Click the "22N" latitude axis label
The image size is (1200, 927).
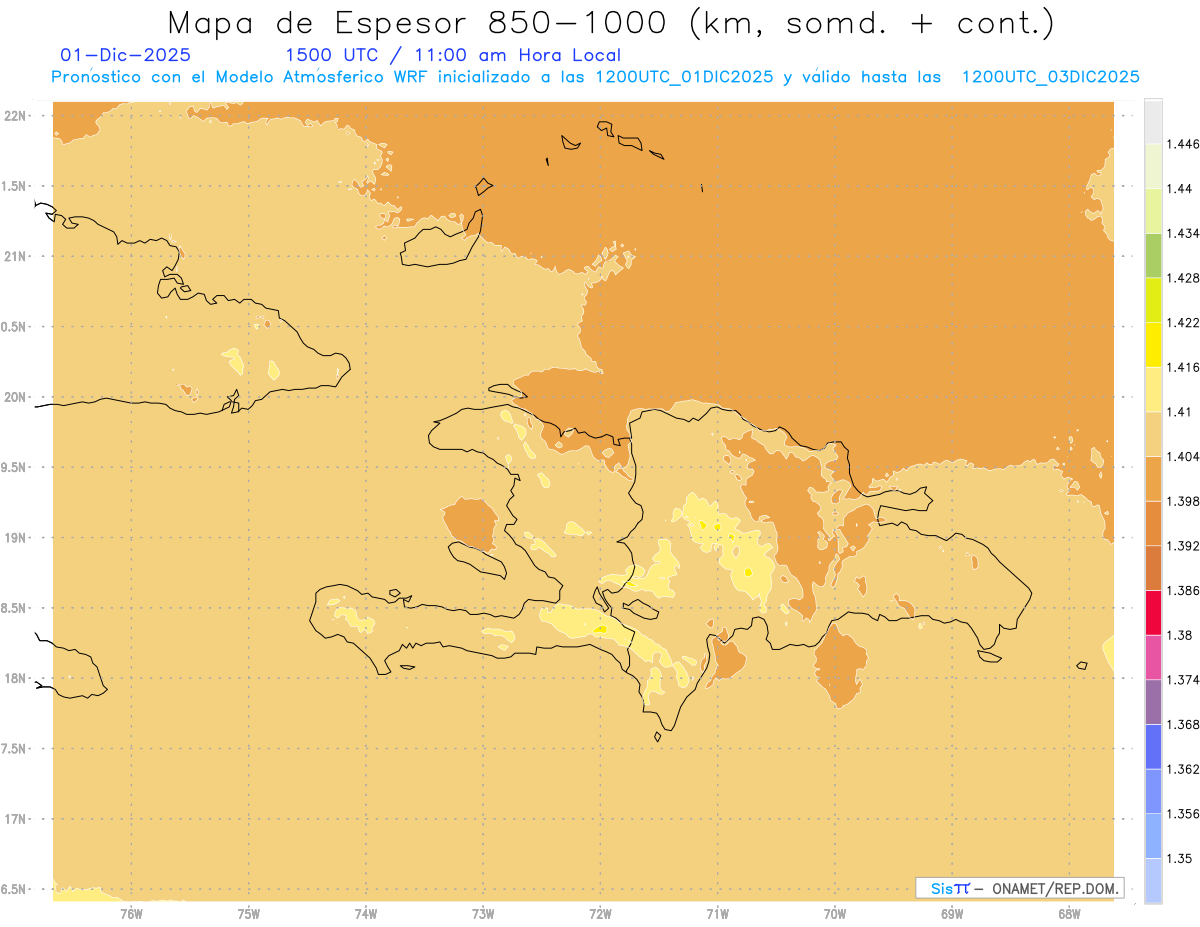17,116
